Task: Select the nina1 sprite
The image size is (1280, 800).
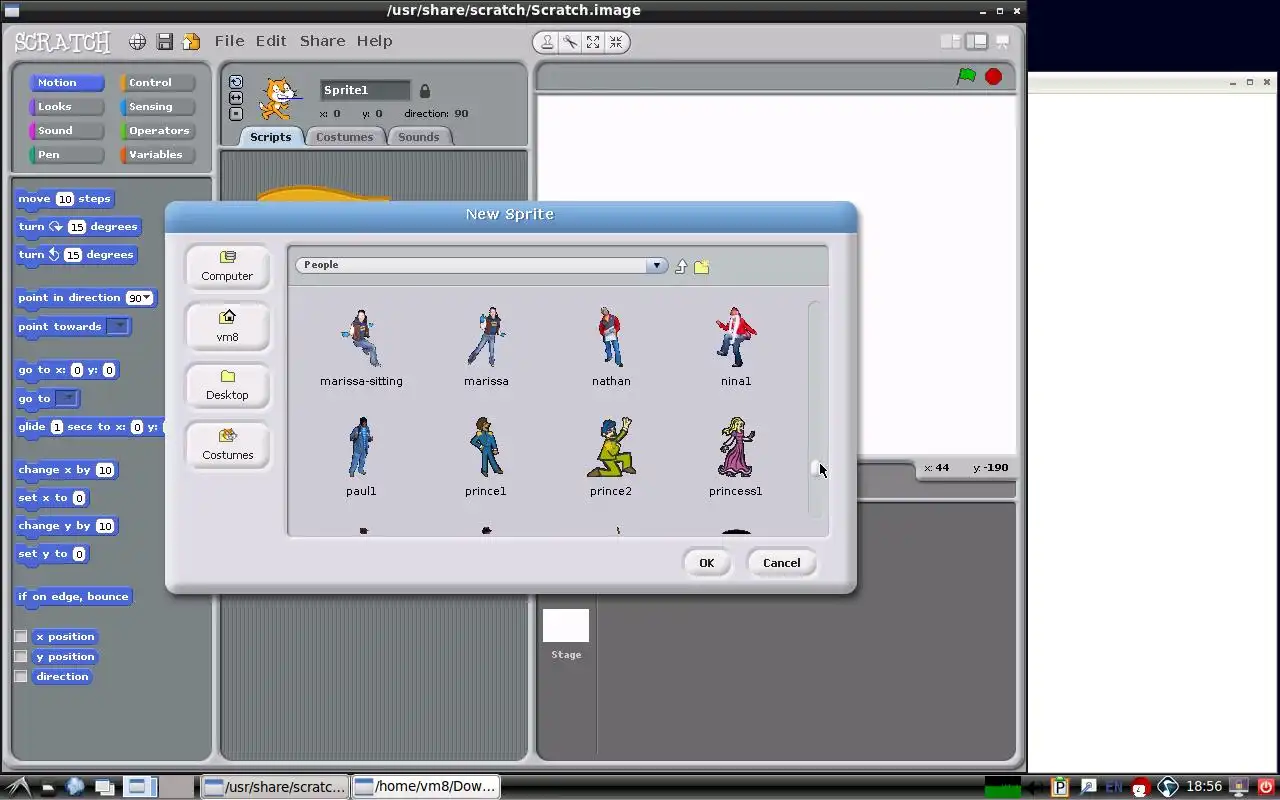Action: 736,347
